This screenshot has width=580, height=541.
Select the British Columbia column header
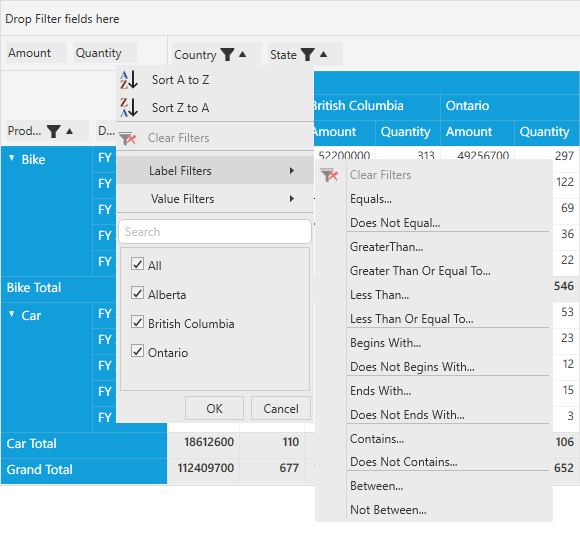(377, 106)
